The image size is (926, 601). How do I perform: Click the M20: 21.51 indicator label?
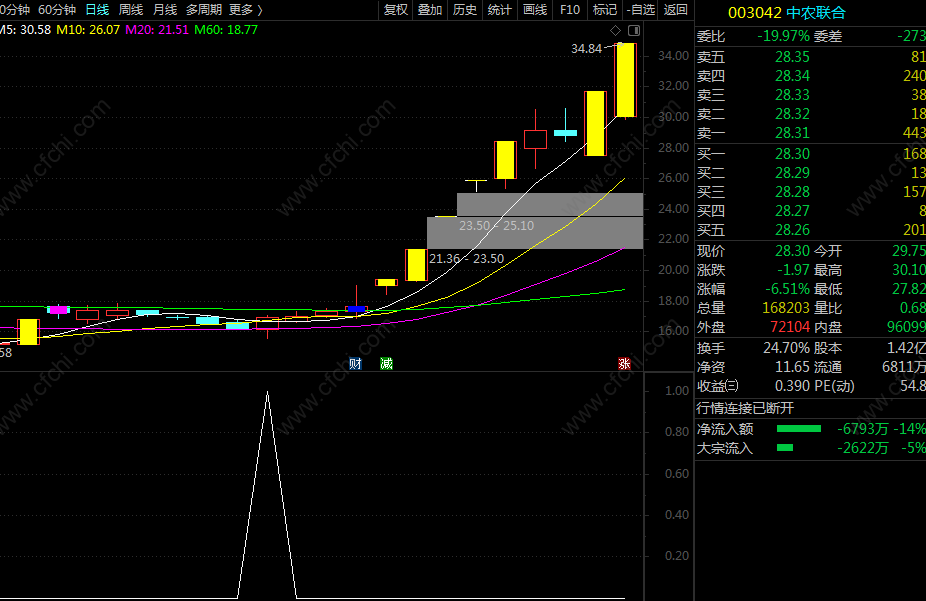[x=157, y=30]
